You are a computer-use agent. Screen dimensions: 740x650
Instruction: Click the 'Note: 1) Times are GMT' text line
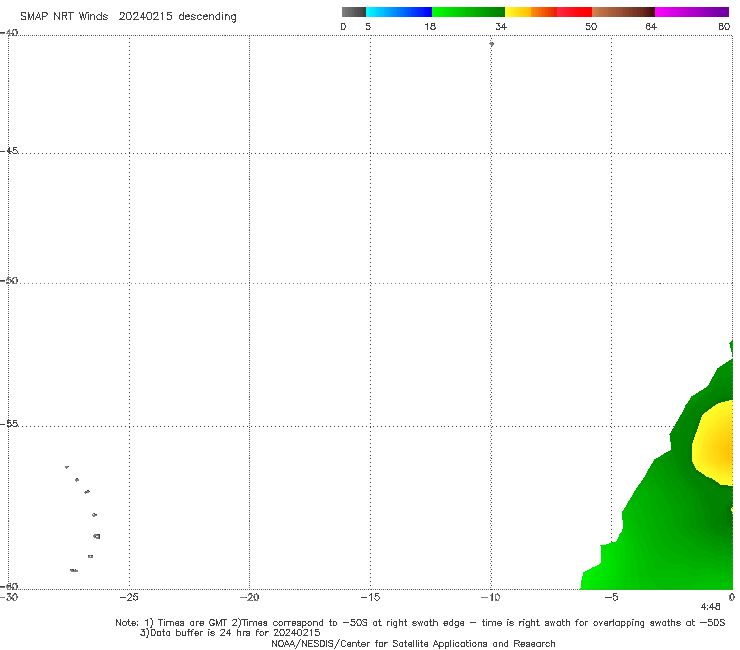[420, 623]
